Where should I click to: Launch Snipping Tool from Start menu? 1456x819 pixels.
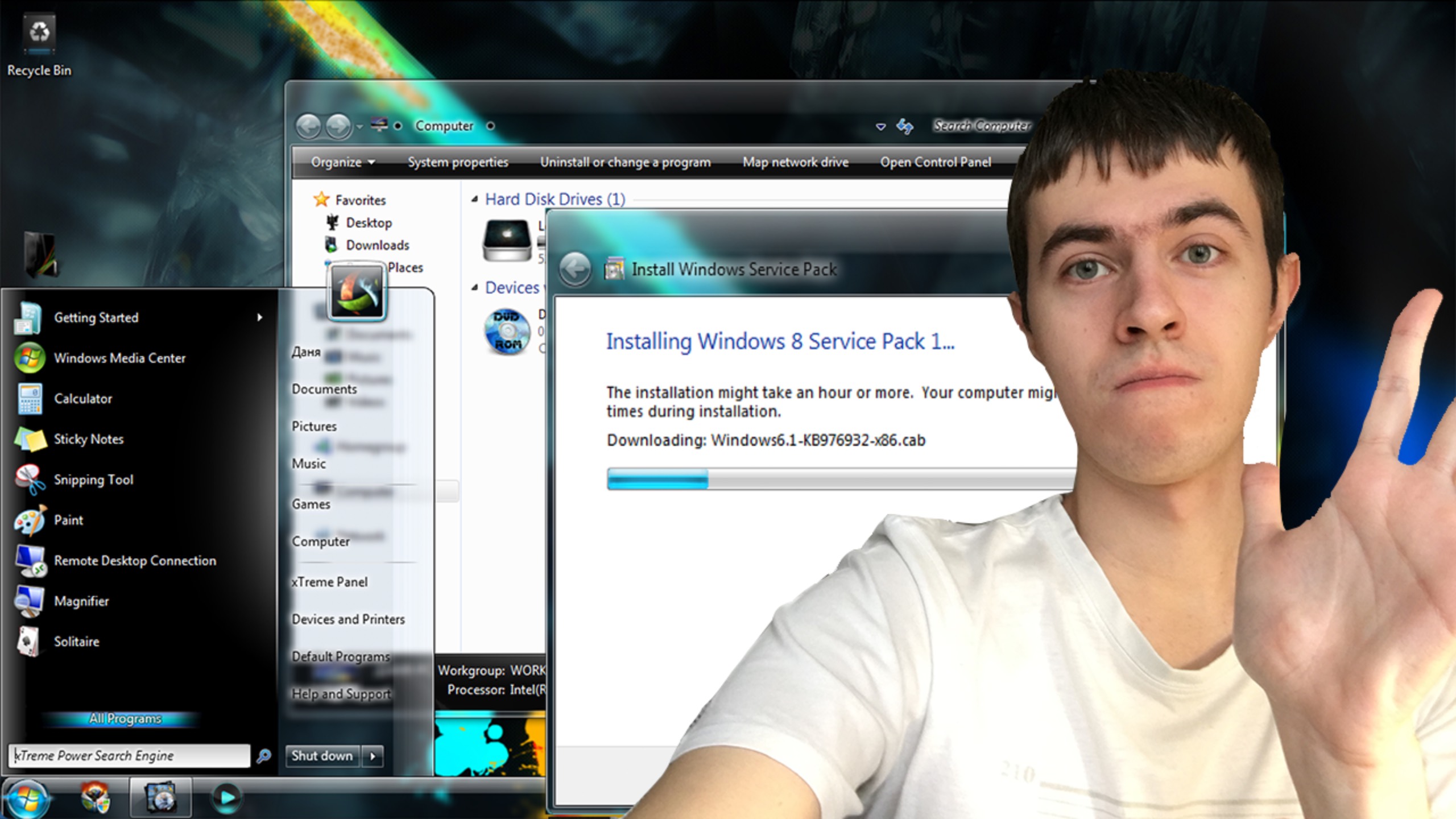(74, 479)
